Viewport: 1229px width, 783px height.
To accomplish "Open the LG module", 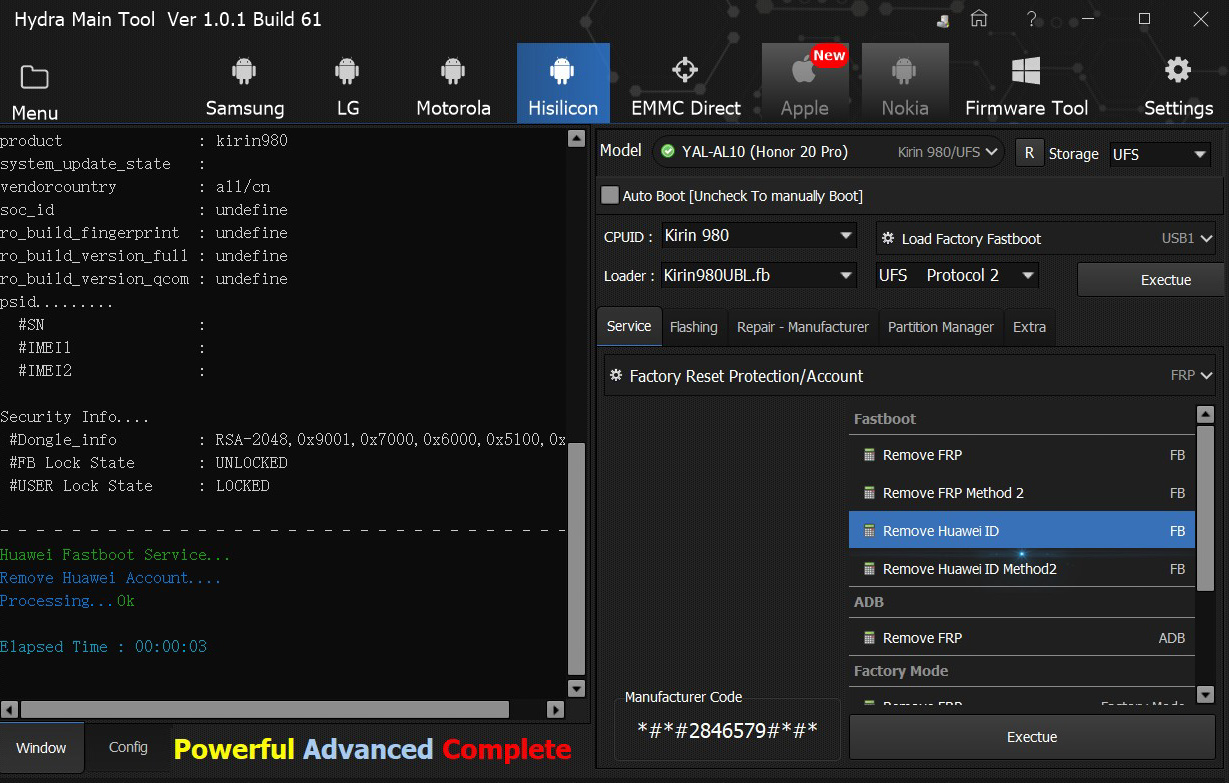I will tap(347, 85).
